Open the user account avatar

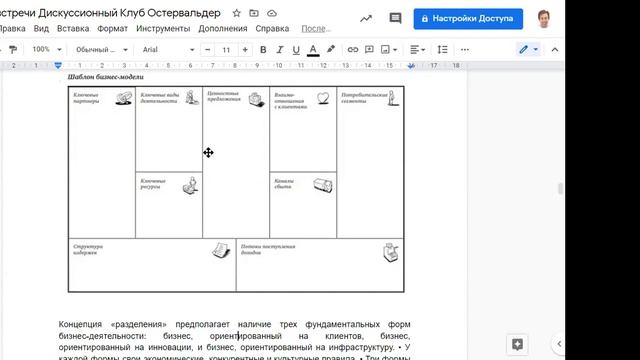tap(543, 19)
